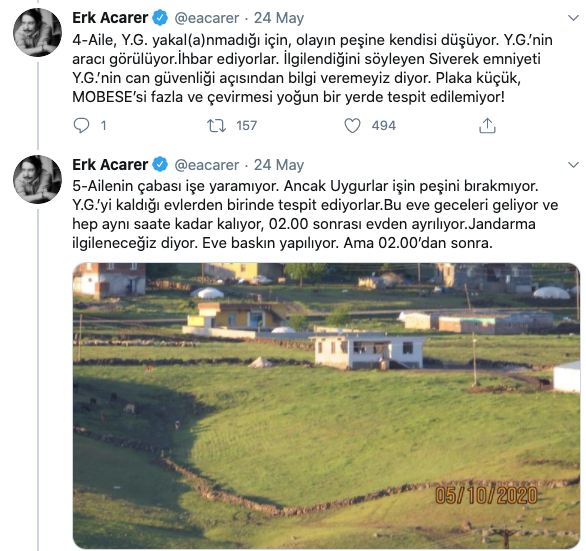Click verified badge on the 4-Aile tweet

tap(160, 18)
